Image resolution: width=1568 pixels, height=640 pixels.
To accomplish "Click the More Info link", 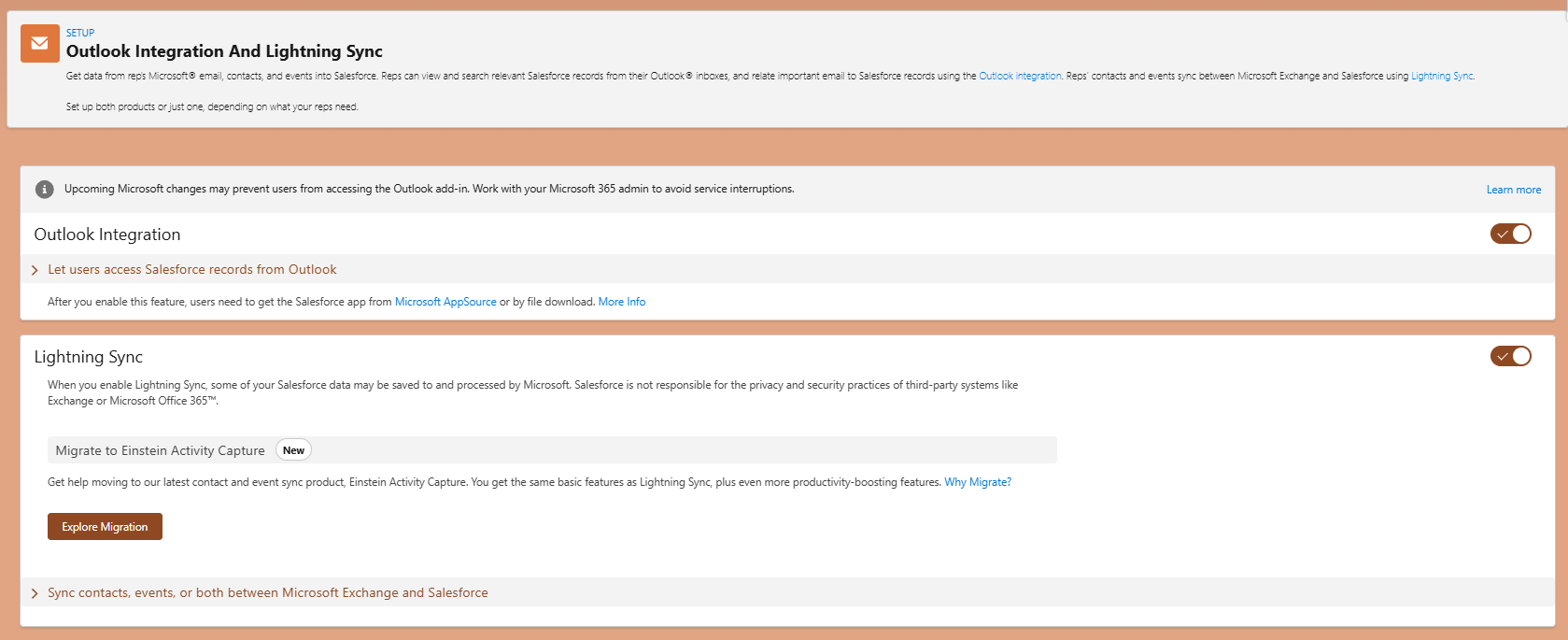I will point(622,302).
